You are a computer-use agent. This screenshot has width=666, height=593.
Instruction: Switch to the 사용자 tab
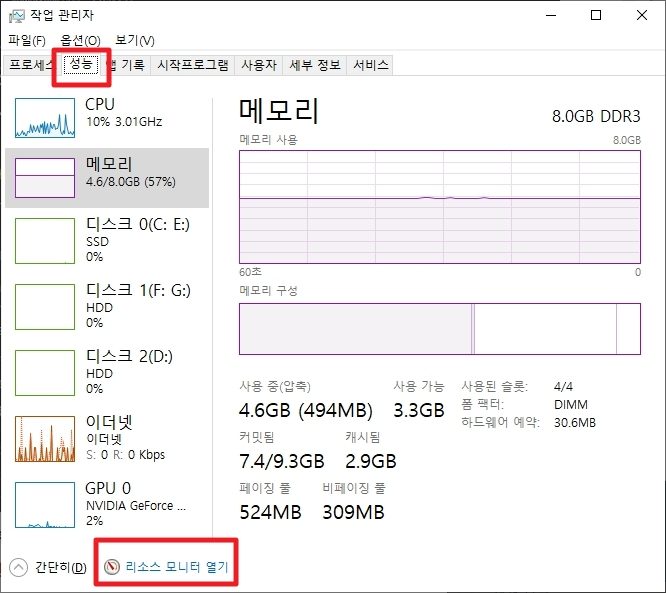click(x=259, y=65)
